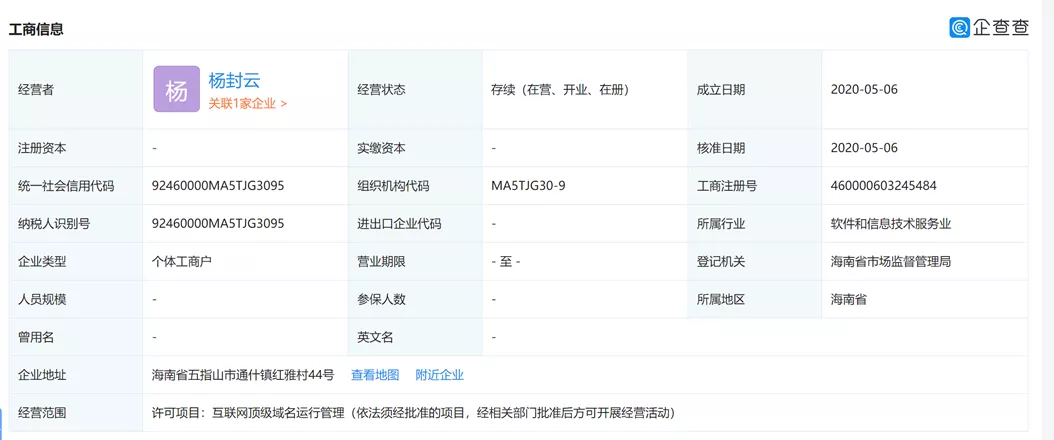This screenshot has height=440, width=1054.
Task: Click the 企查查 logo icon
Action: pos(960,27)
